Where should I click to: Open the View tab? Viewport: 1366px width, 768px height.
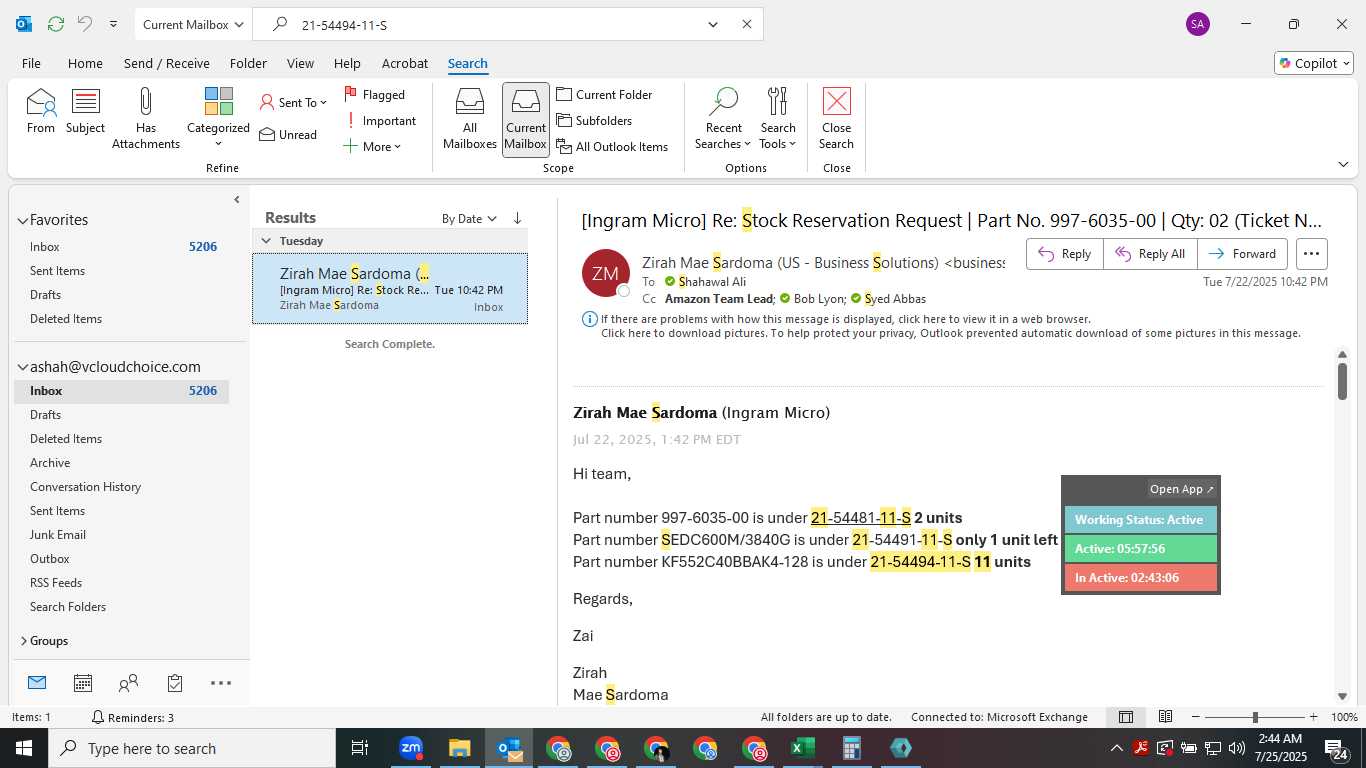(300, 63)
